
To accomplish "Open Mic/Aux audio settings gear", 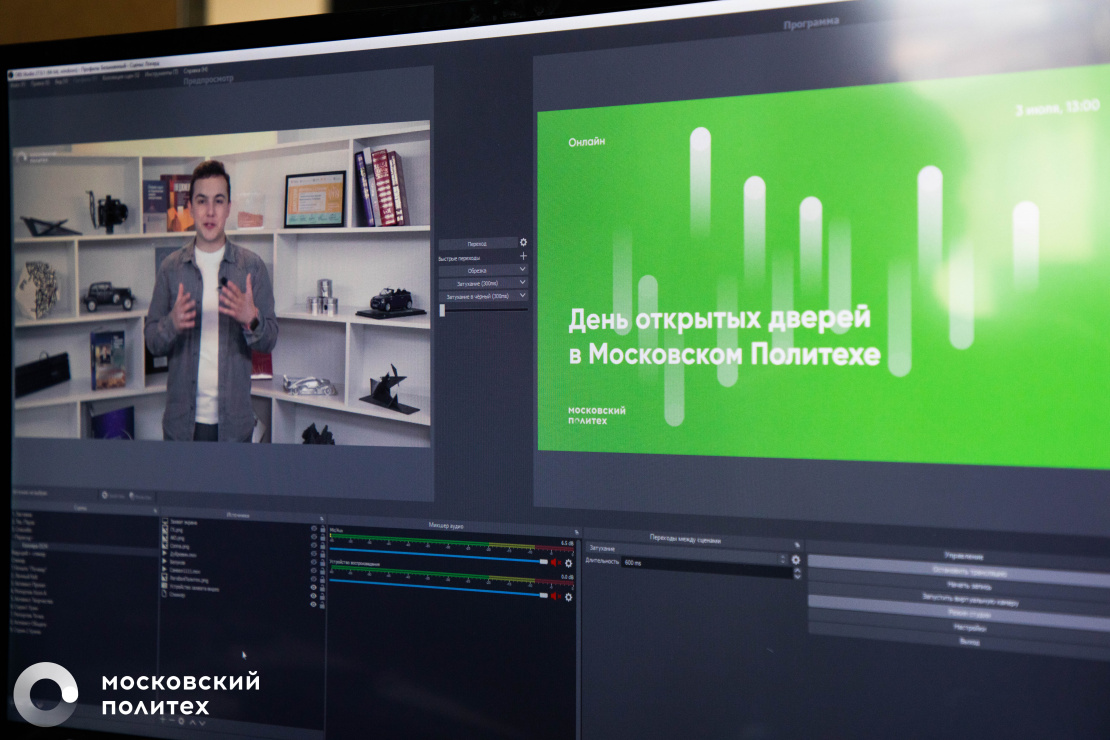I will coord(568,564).
